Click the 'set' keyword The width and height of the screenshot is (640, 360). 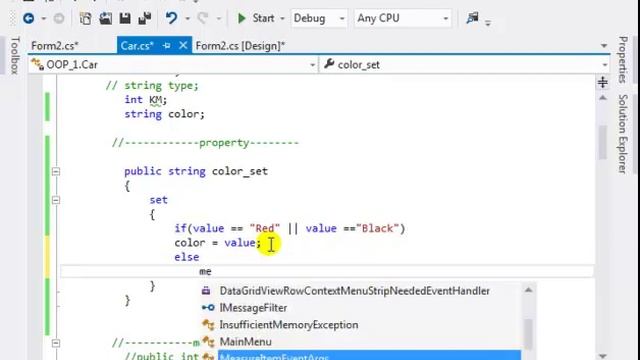point(158,200)
